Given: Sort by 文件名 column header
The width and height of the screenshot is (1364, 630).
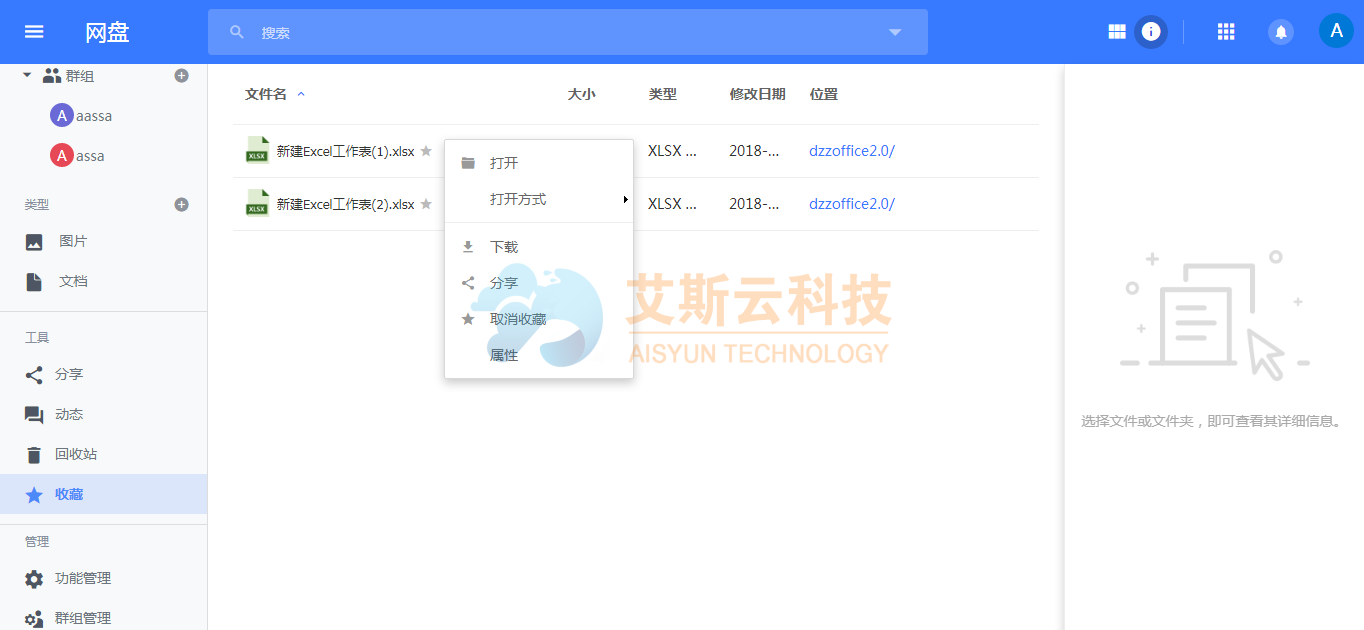Looking at the screenshot, I should [x=266, y=94].
